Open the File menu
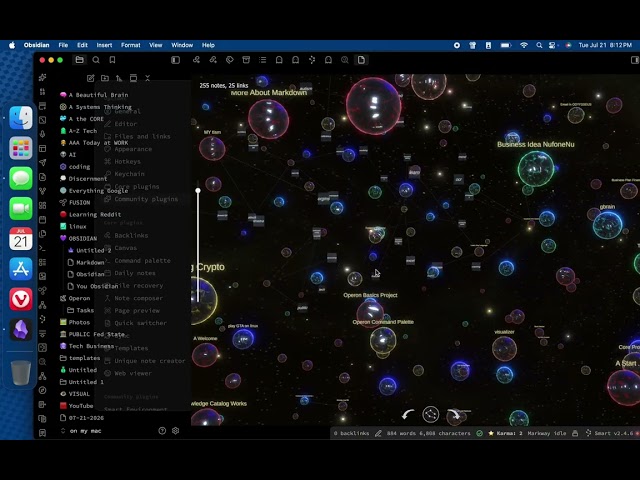 tap(63, 45)
